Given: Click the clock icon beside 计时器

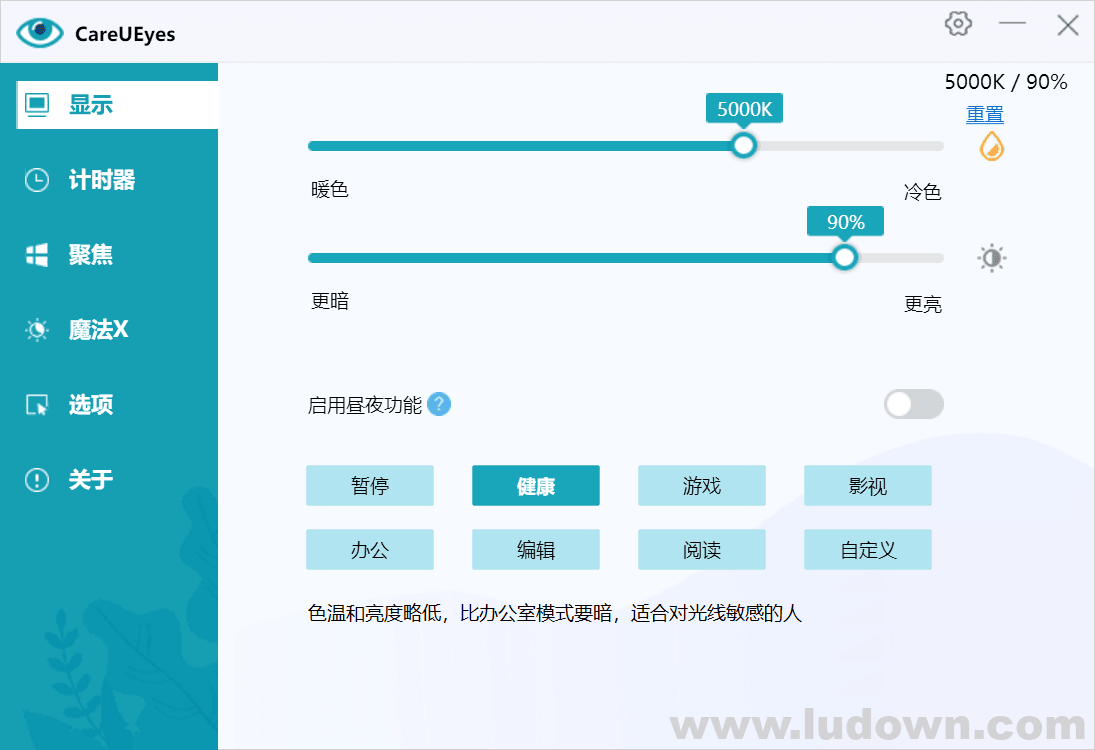Looking at the screenshot, I should (37, 180).
